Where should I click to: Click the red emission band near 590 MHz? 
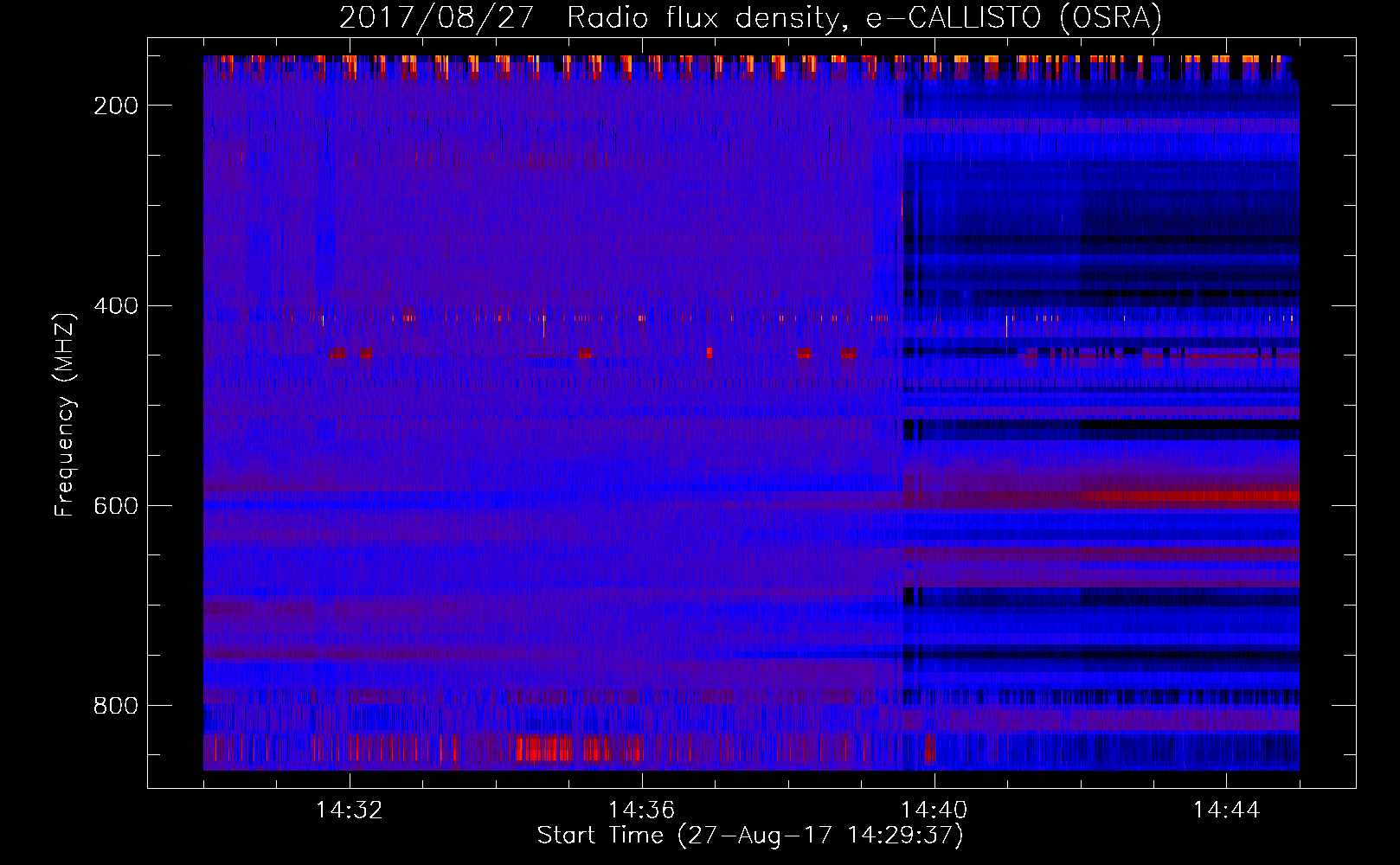pos(1192,497)
